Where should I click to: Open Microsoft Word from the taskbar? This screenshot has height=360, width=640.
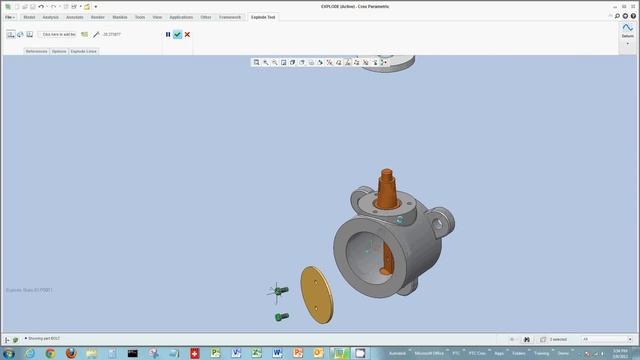coord(277,353)
